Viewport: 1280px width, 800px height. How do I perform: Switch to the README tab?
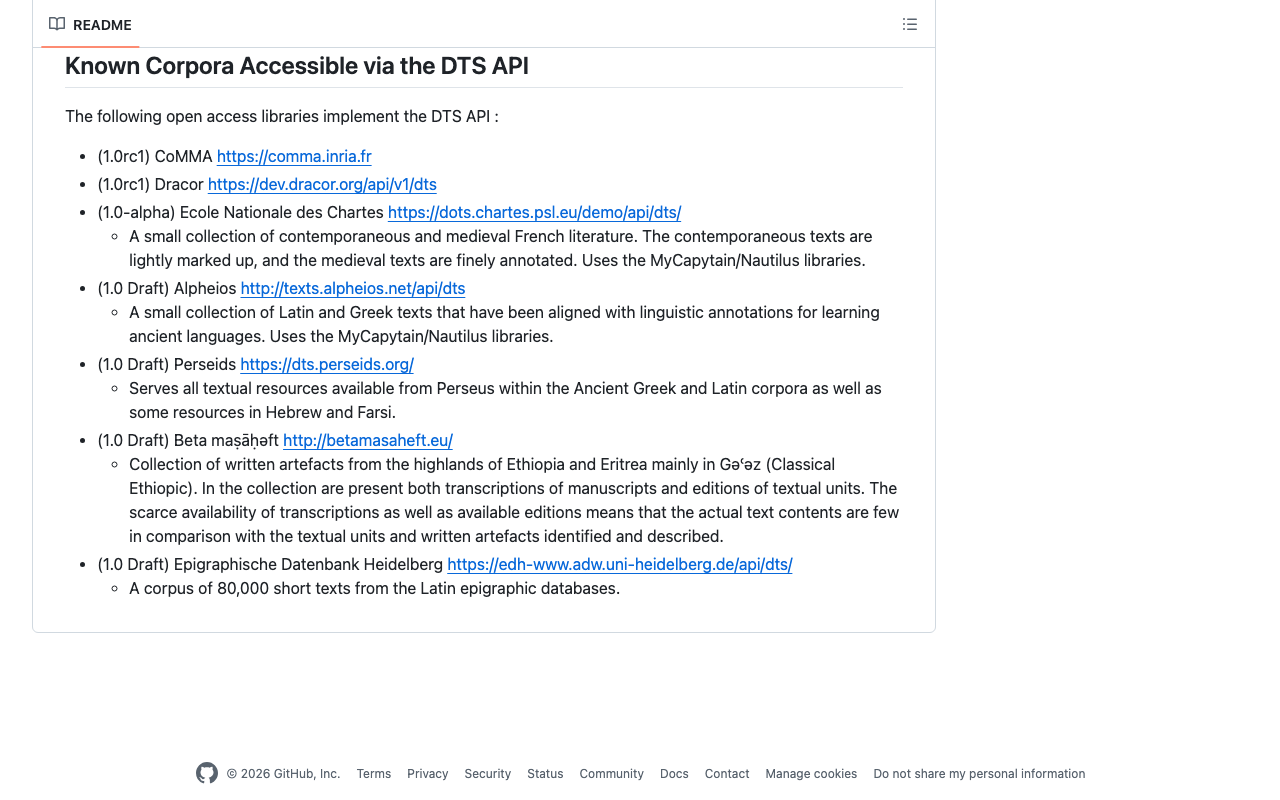[100, 24]
